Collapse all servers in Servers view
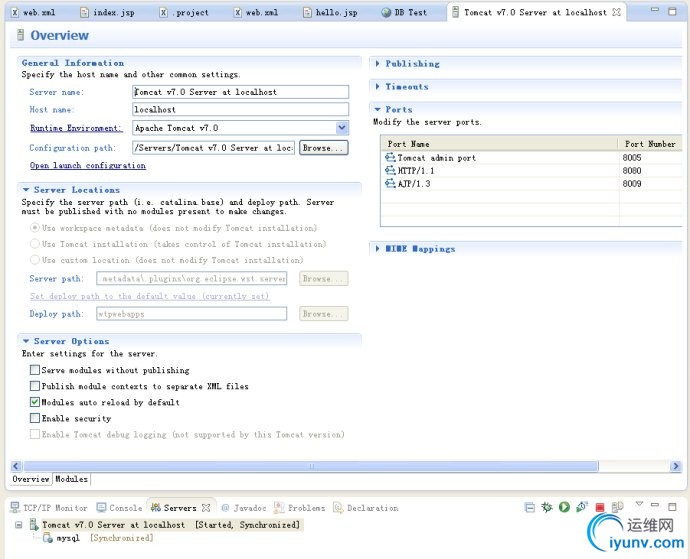690x559 pixels. point(530,508)
